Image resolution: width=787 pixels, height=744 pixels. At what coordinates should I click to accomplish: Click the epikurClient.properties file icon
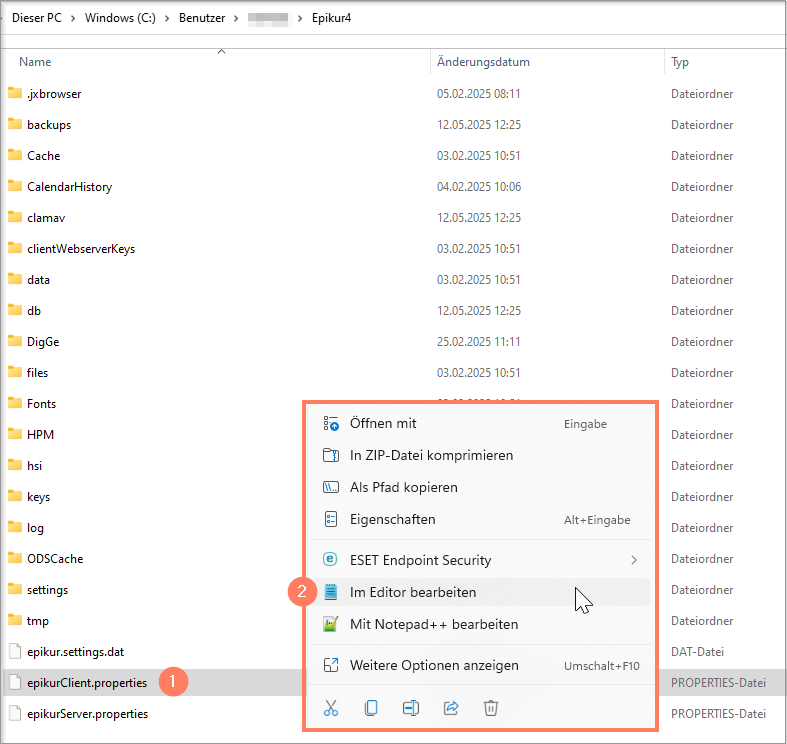tap(16, 683)
